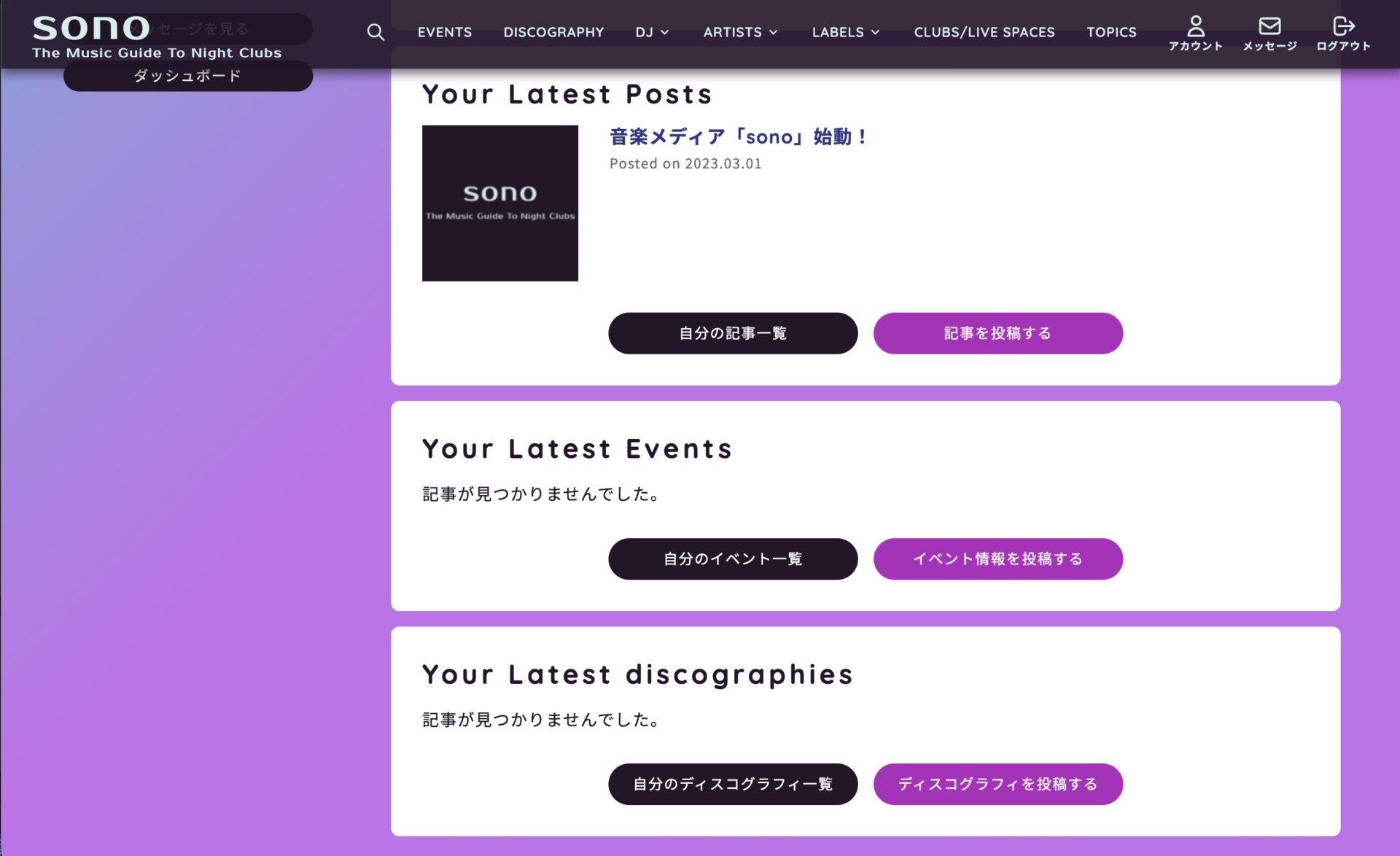1400x856 pixels.
Task: Click the 自分のイベント一覧 button
Action: click(x=733, y=559)
